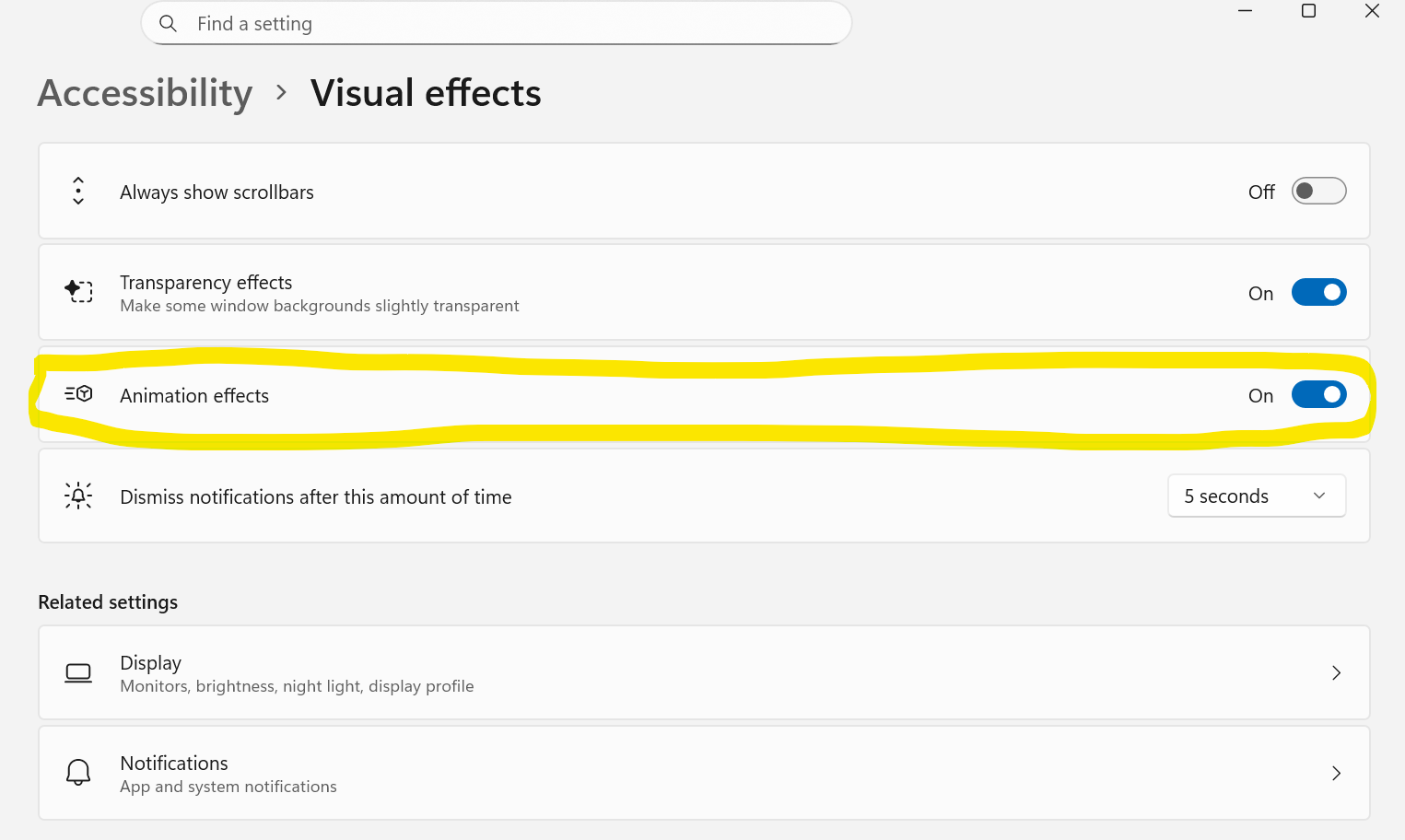Click the search magnifier icon
The width and height of the screenshot is (1405, 840).
[168, 24]
